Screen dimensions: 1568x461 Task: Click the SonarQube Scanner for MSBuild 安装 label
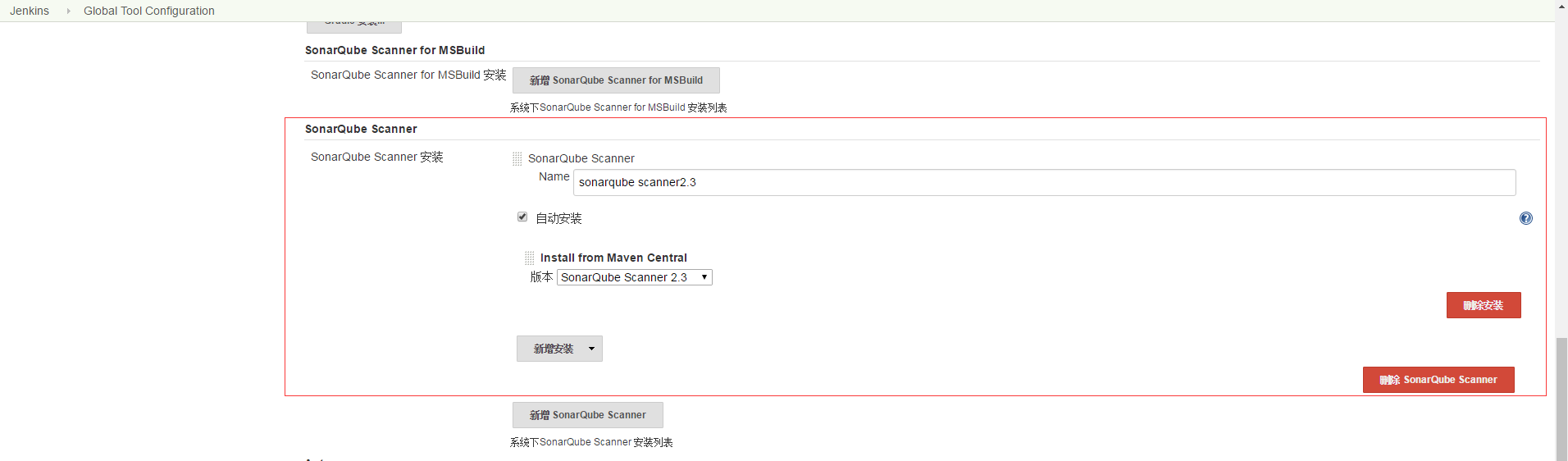pyautogui.click(x=408, y=75)
